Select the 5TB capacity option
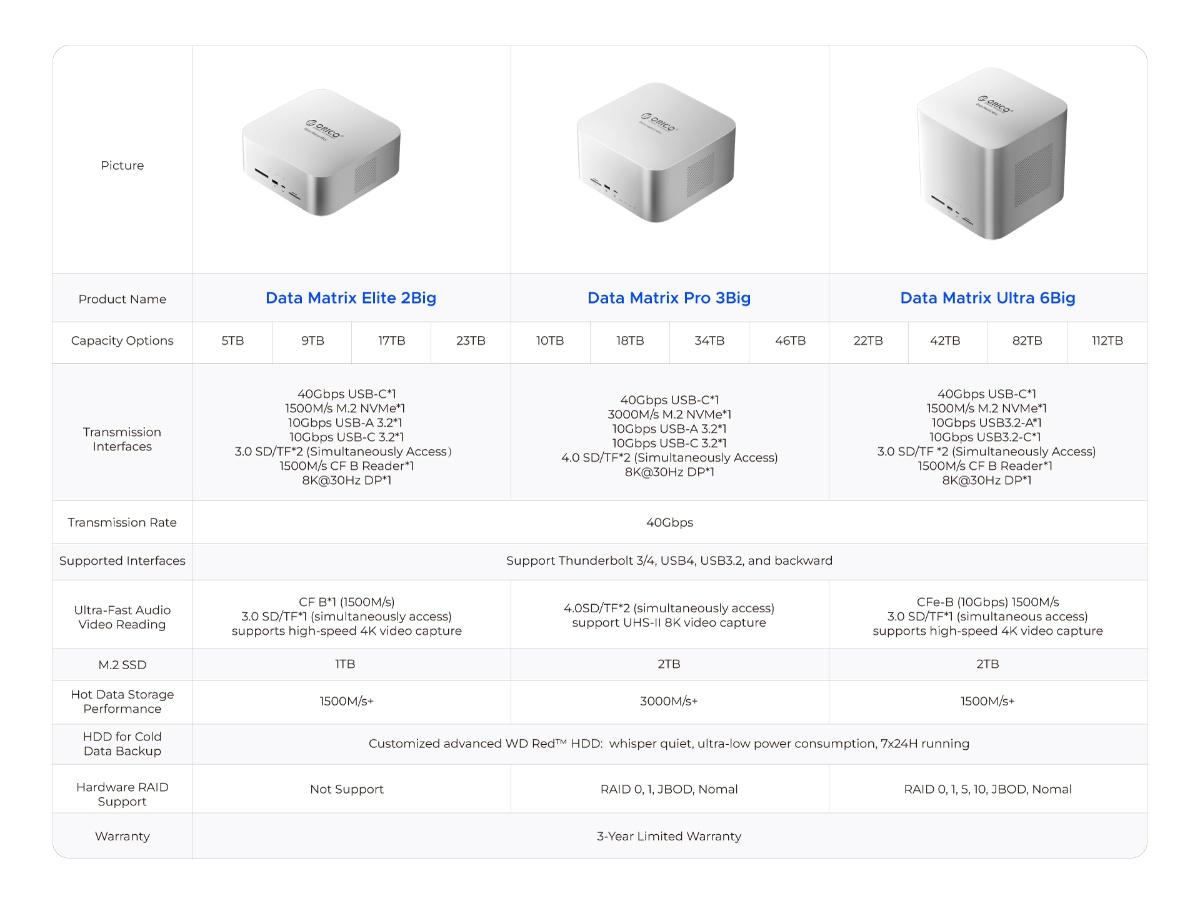Screen dimensions: 1200x904 (232, 341)
